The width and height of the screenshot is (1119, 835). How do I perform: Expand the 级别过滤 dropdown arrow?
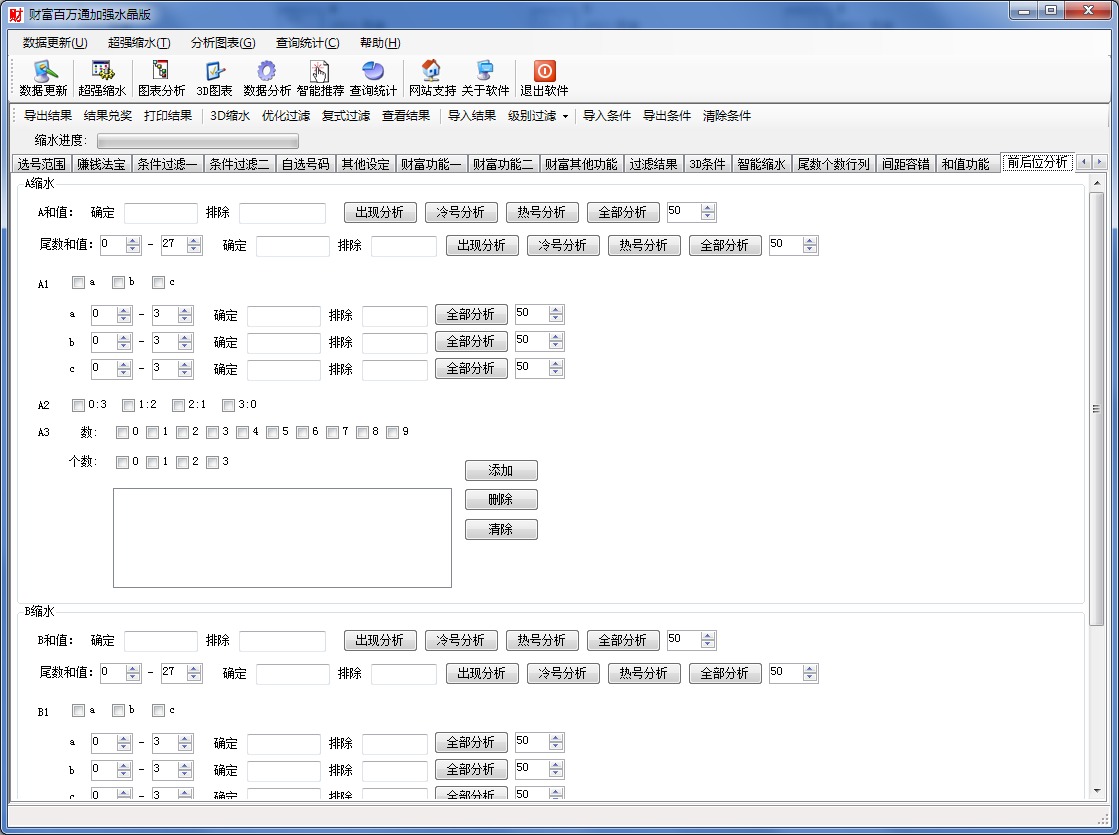click(x=565, y=116)
